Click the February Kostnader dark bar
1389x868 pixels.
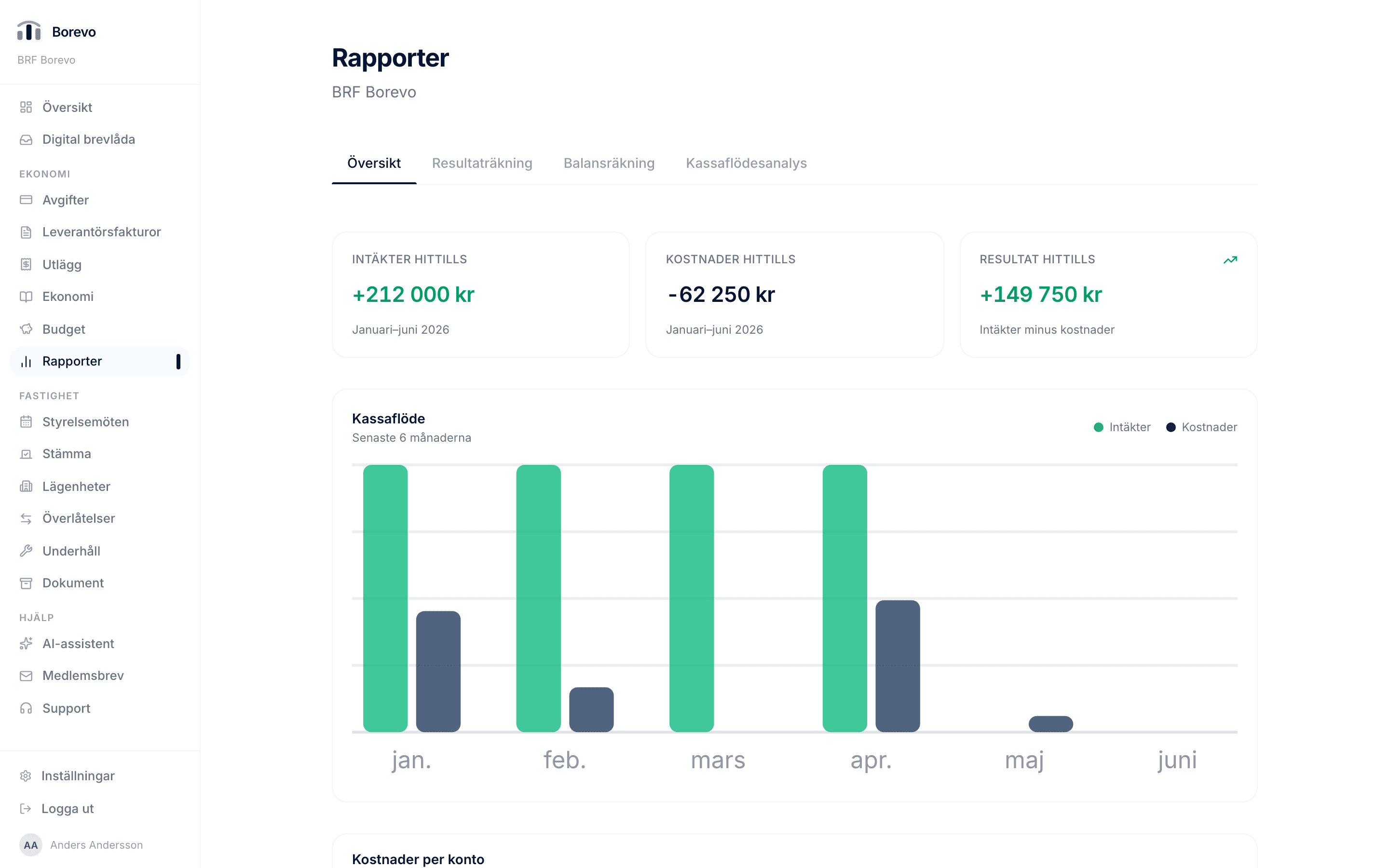(x=591, y=709)
